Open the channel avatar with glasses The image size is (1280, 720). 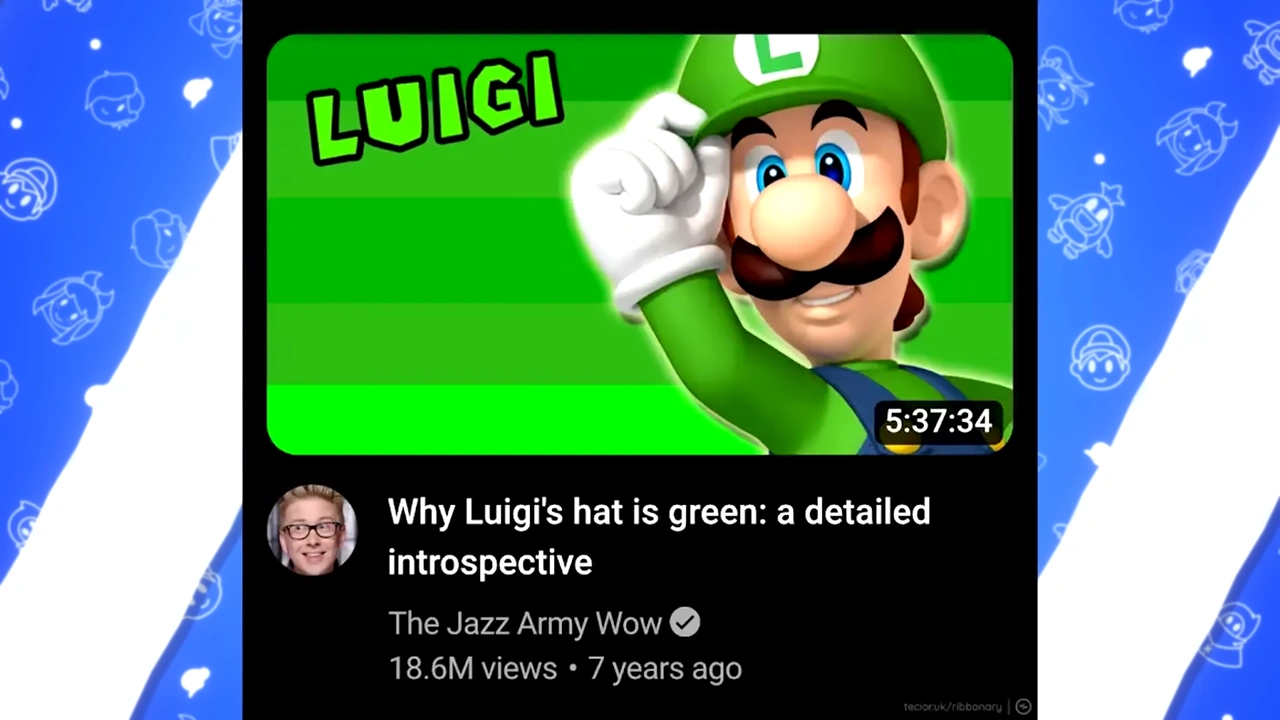pyautogui.click(x=311, y=530)
